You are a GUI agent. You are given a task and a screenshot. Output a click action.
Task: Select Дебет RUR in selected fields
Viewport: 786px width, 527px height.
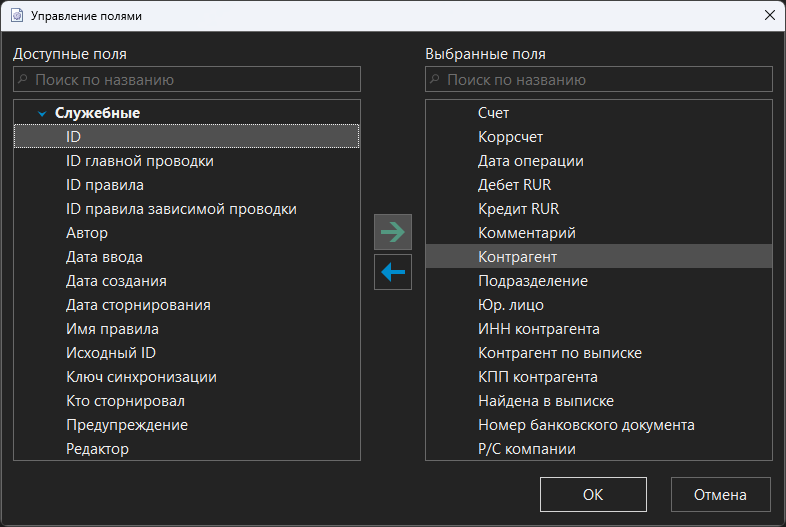(514, 185)
